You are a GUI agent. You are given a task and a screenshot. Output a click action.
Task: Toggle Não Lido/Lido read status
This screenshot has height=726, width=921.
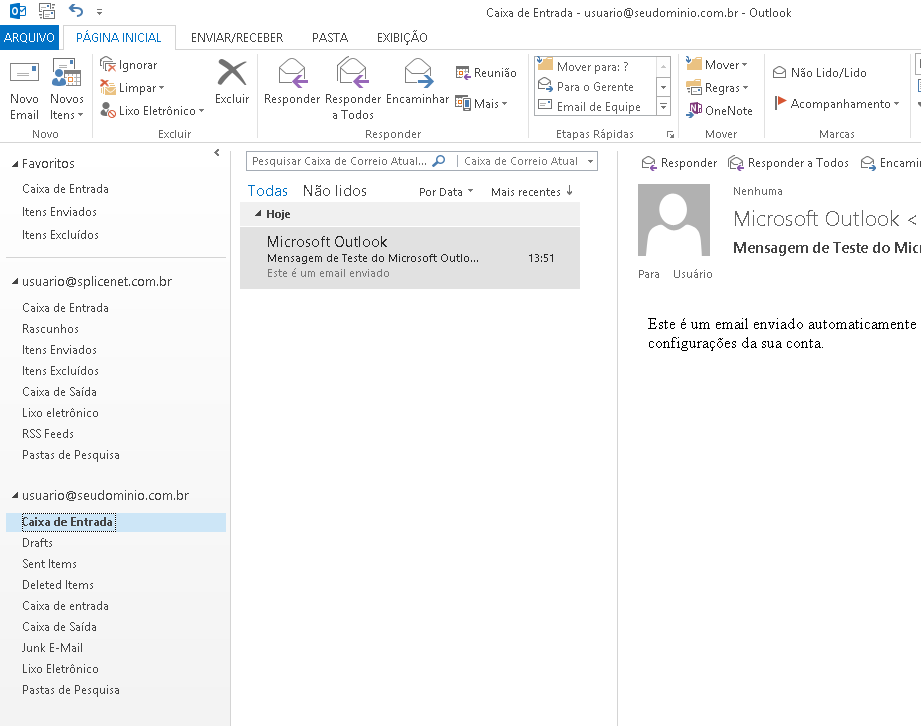pyautogui.click(x=819, y=73)
